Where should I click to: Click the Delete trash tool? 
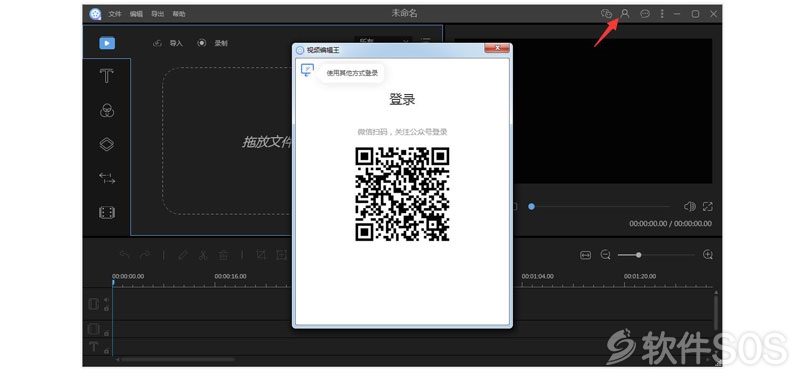pyautogui.click(x=223, y=255)
